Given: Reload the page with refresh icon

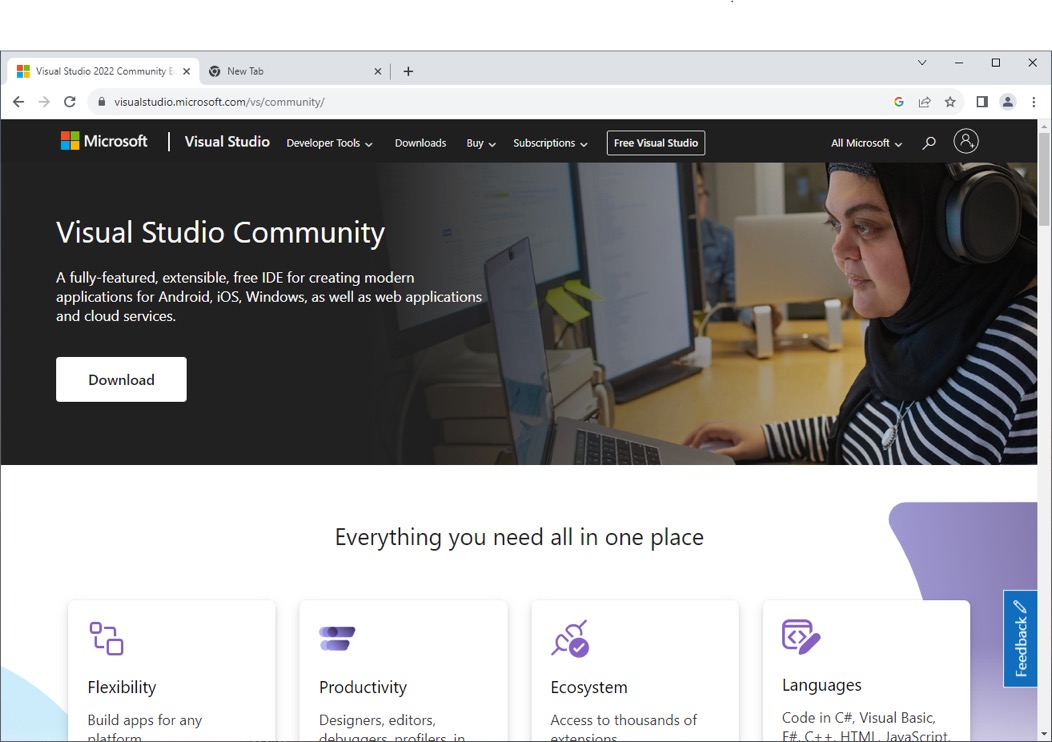Looking at the screenshot, I should [x=70, y=102].
